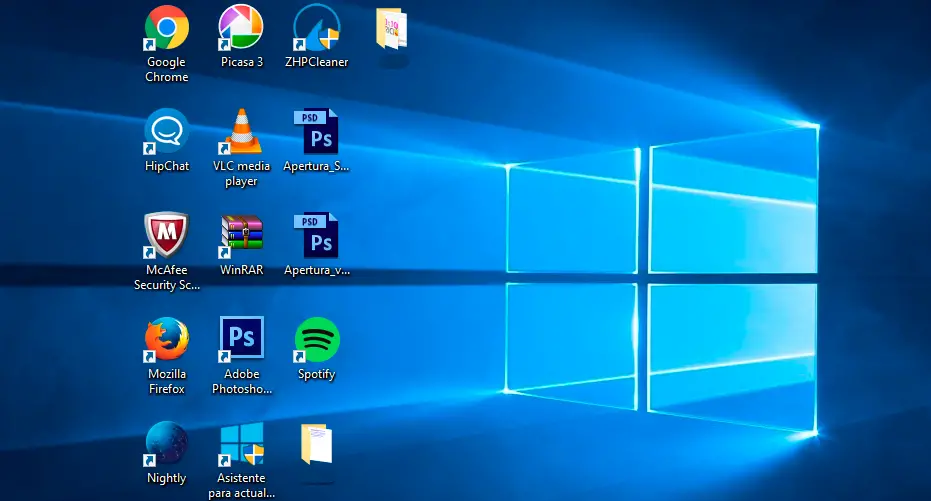Open the HipChat desktop icon

167,131
